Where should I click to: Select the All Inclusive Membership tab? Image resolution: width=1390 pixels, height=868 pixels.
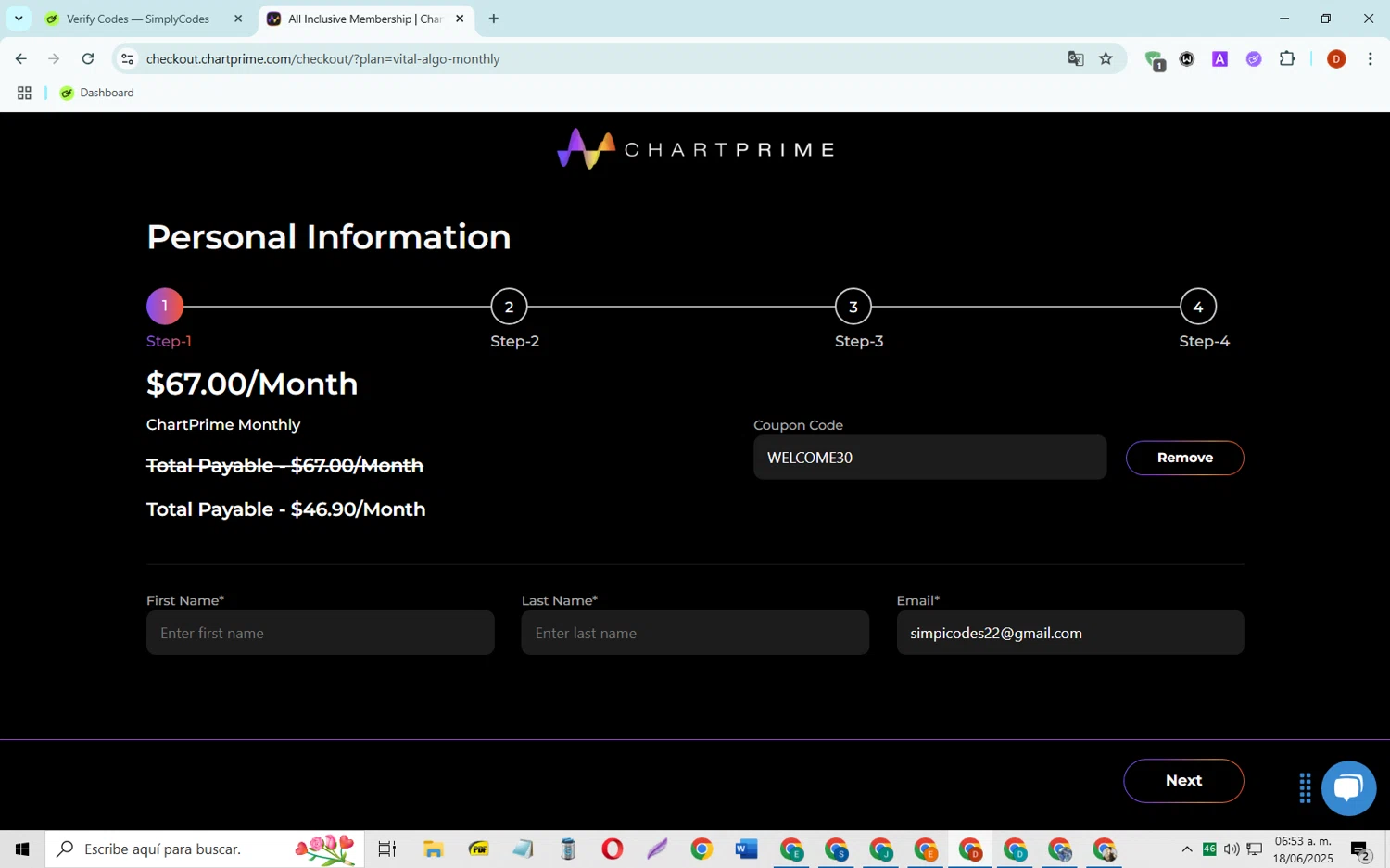pos(364,19)
